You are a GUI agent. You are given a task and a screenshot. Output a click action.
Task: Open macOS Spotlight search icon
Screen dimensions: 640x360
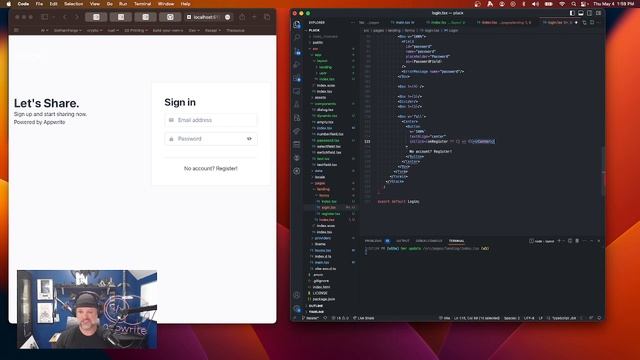[573, 4]
